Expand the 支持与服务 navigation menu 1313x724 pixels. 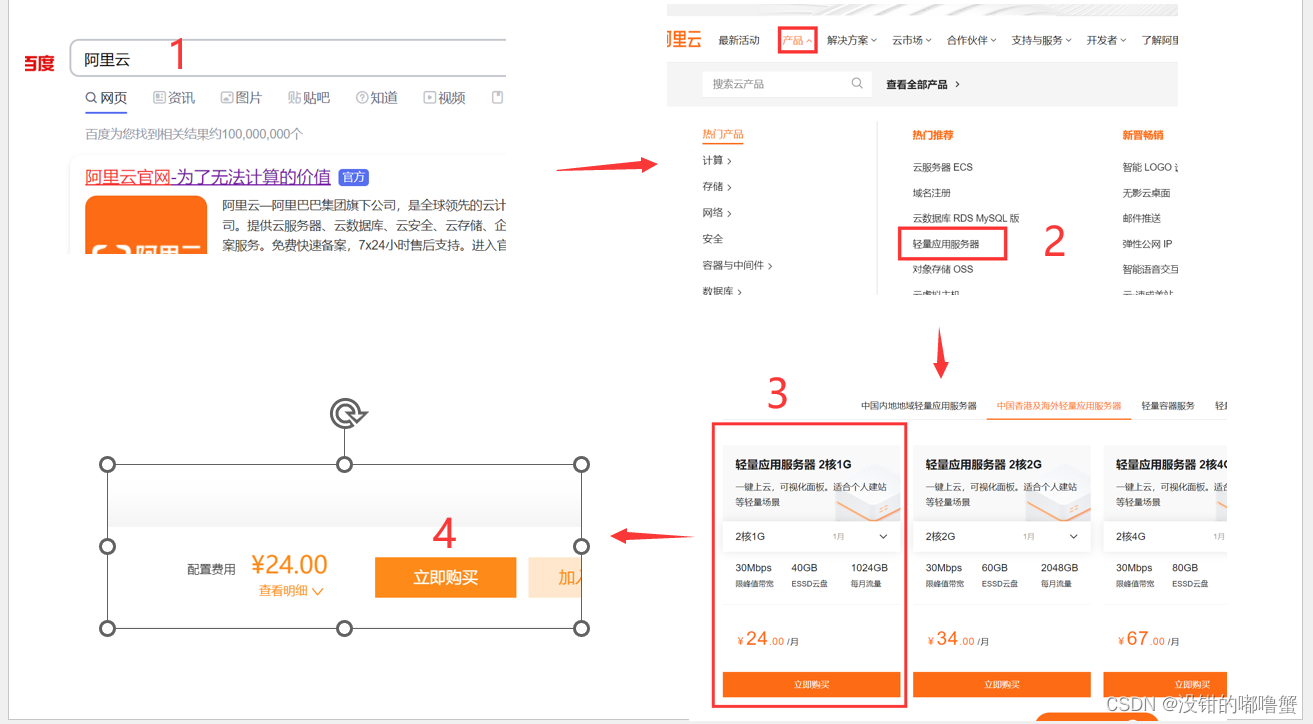[1041, 41]
